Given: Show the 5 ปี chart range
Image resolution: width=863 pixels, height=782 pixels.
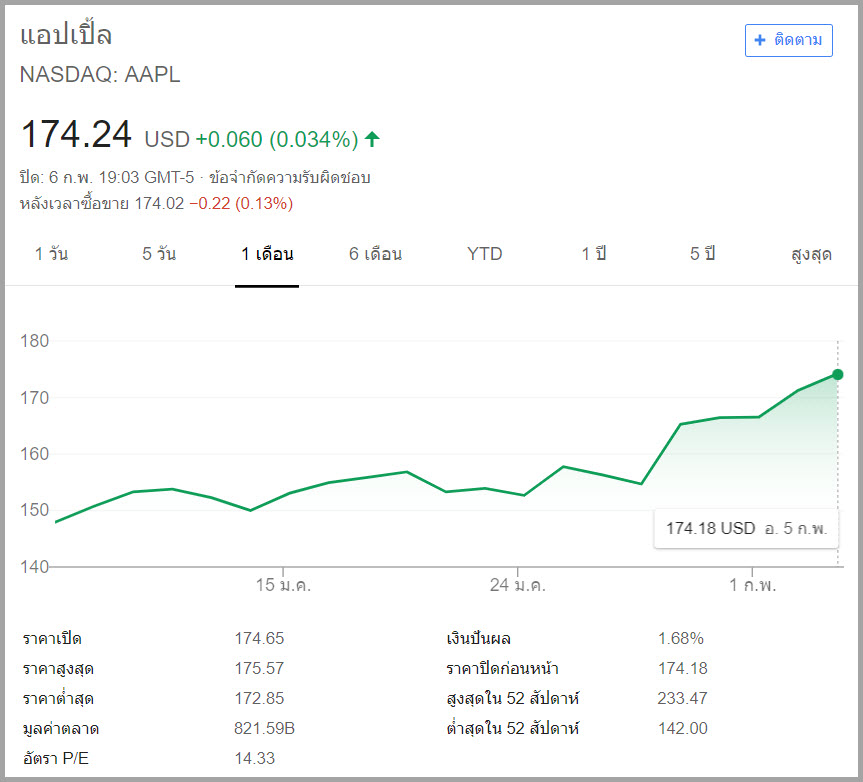Looking at the screenshot, I should tap(702, 254).
